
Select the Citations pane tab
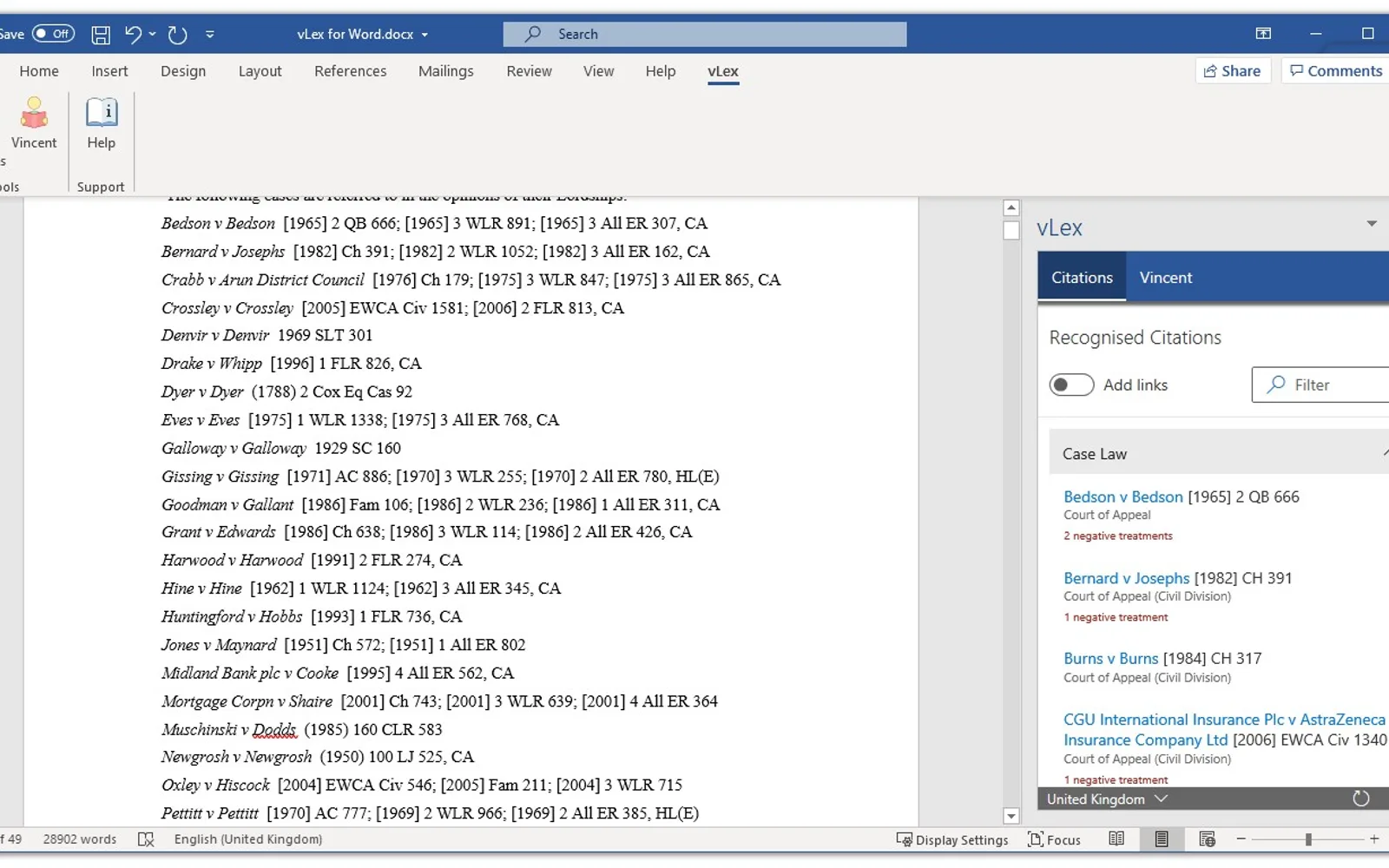(1082, 278)
